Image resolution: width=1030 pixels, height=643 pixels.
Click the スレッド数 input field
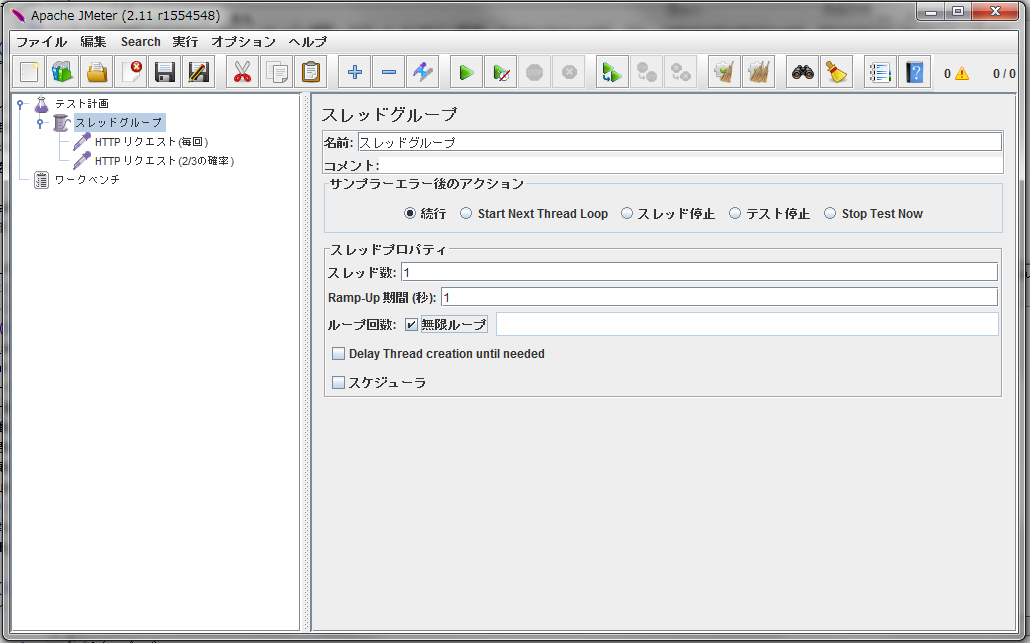click(x=699, y=272)
